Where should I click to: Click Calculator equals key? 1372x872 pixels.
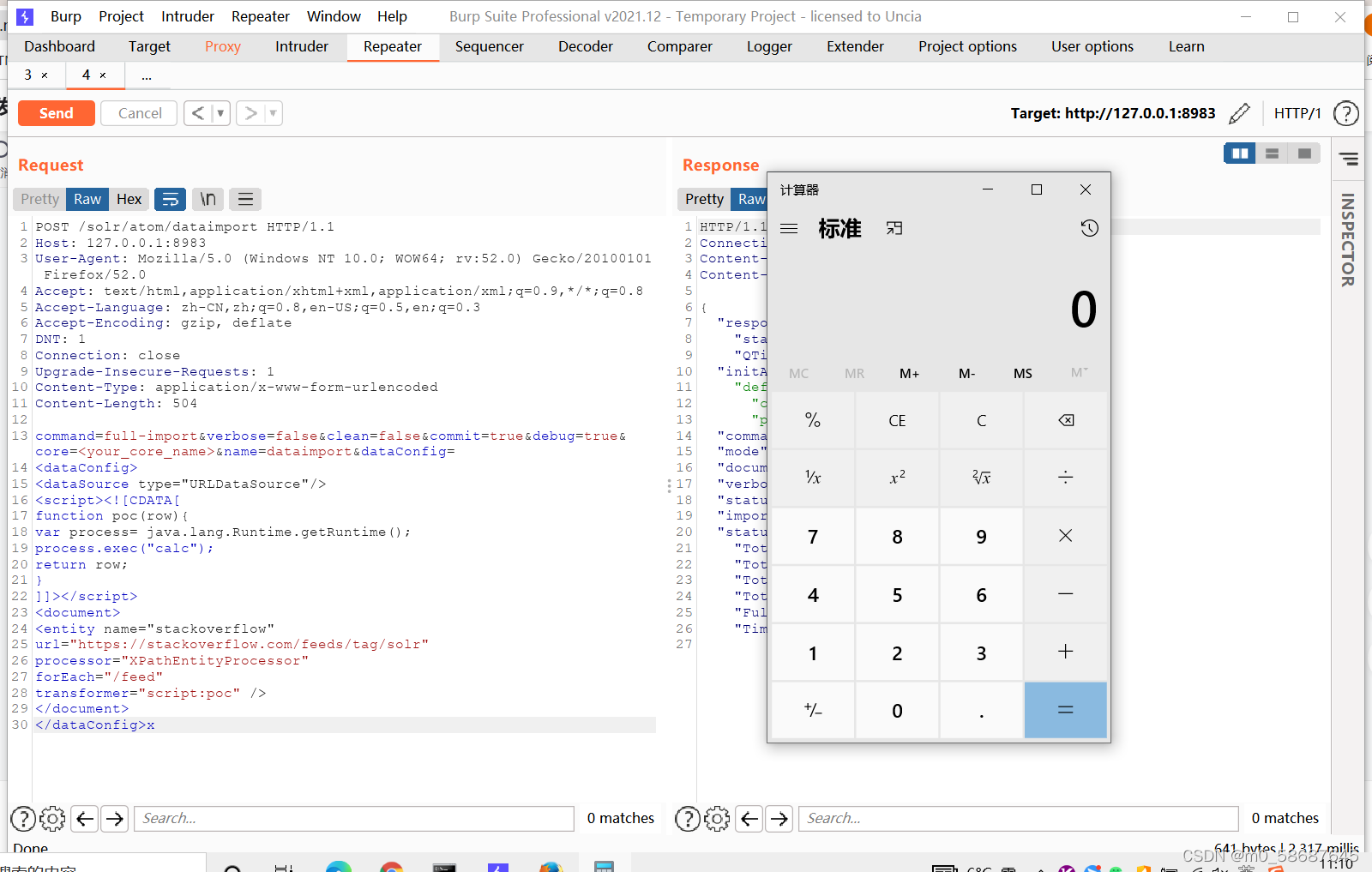1066,710
